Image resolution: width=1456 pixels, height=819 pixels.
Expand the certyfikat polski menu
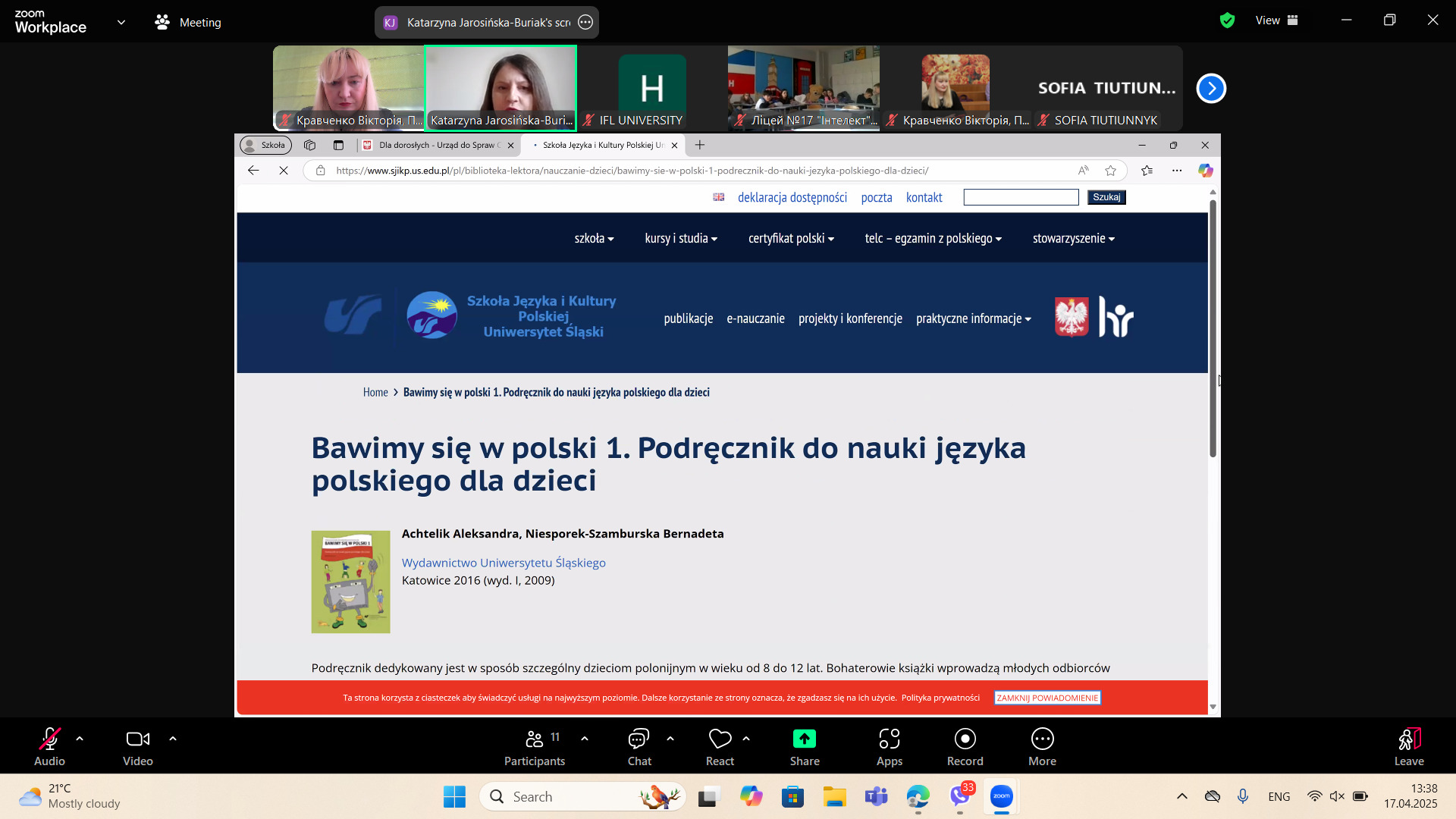coord(791,238)
